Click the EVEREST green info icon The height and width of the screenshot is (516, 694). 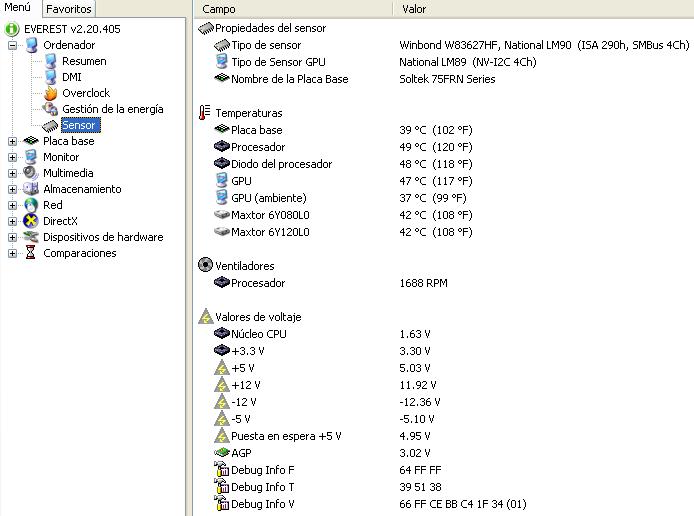pyautogui.click(x=12, y=29)
